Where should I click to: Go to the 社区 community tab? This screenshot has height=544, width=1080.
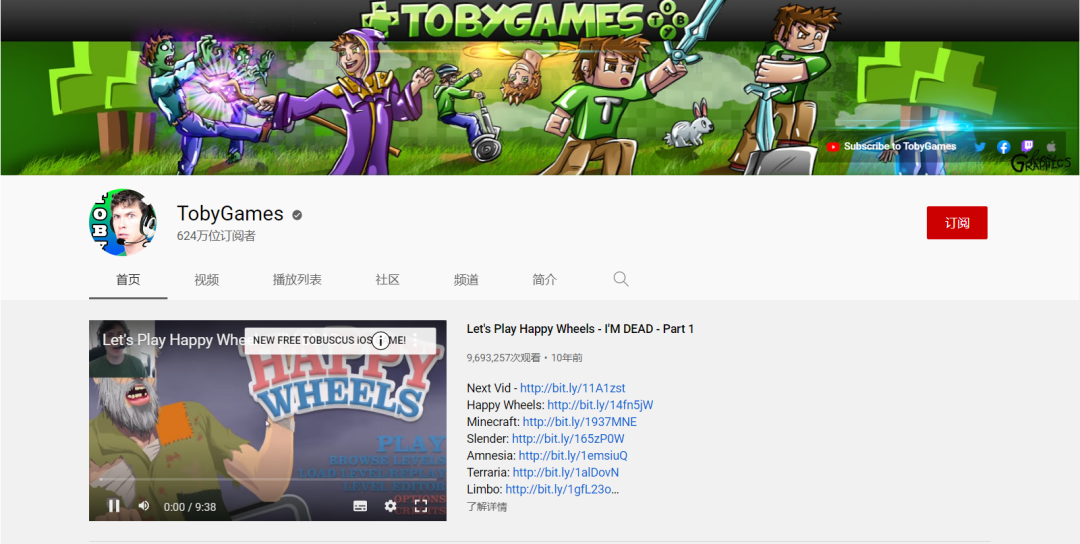388,280
